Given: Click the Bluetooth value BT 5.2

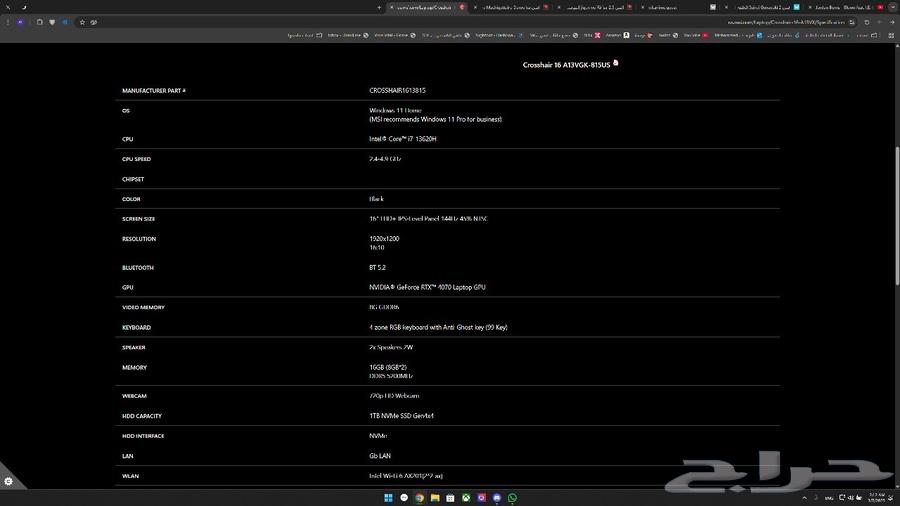Looking at the screenshot, I should pos(377,267).
